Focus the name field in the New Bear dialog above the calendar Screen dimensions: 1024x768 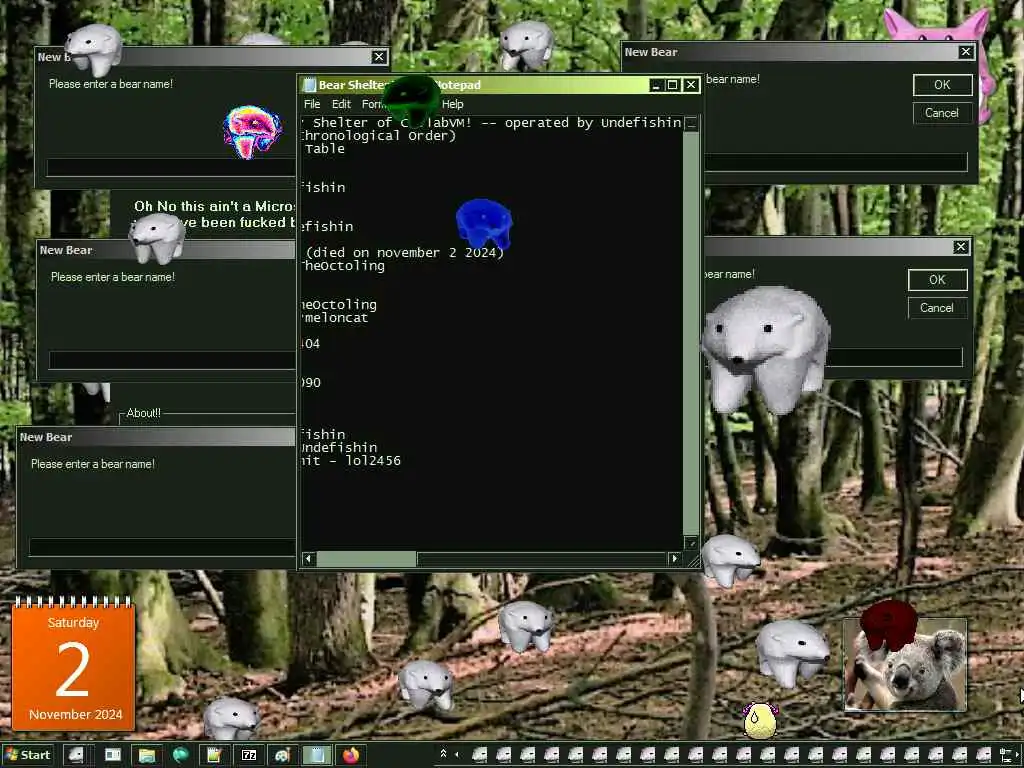pos(162,547)
